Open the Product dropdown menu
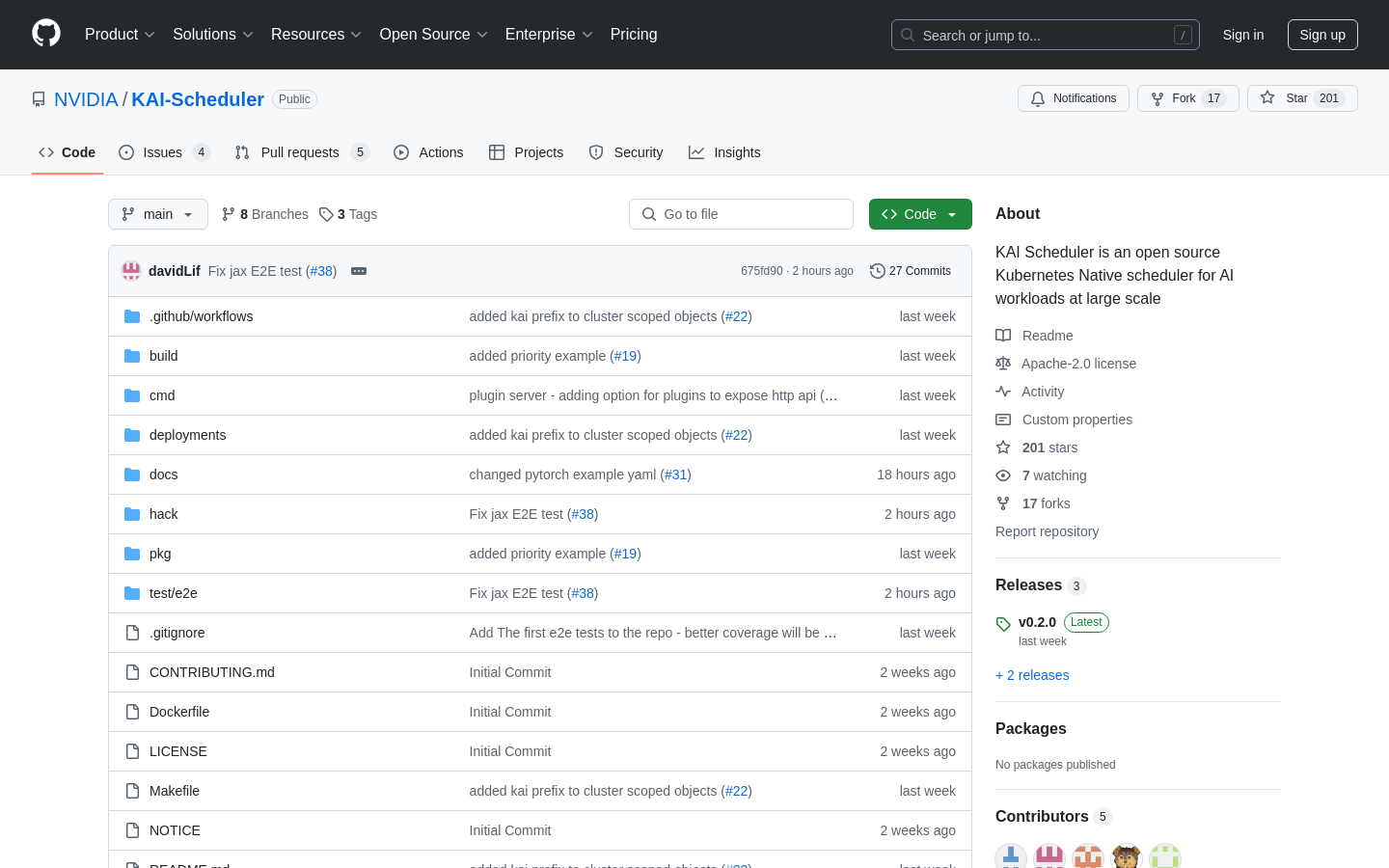Screen dimensions: 1389x868 click(x=120, y=34)
